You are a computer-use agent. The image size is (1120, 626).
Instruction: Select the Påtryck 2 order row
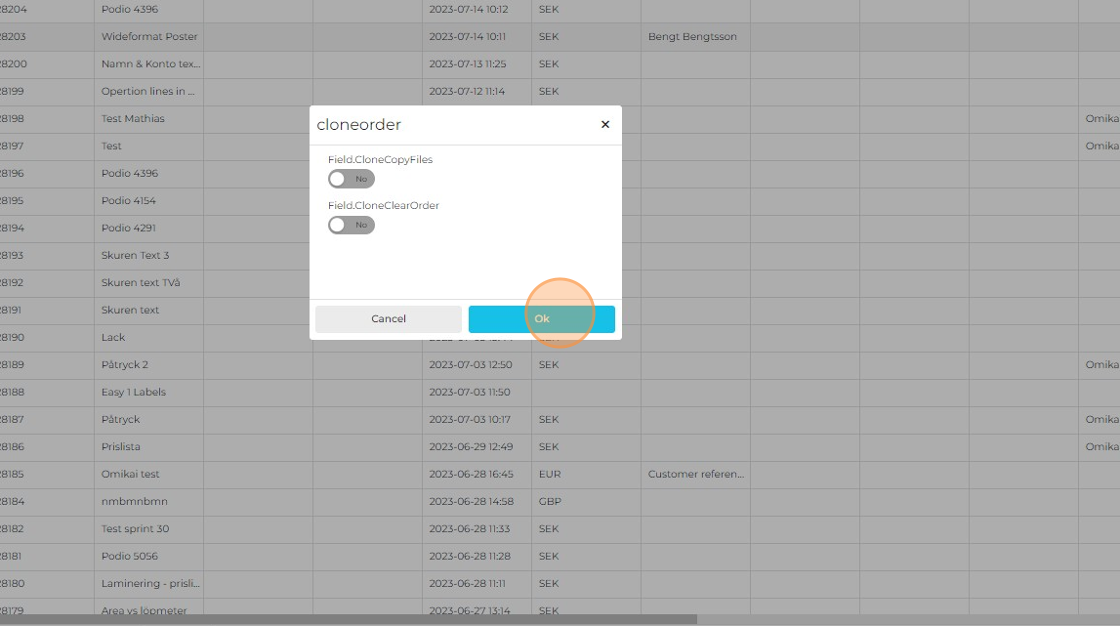pyautogui.click(x=125, y=365)
